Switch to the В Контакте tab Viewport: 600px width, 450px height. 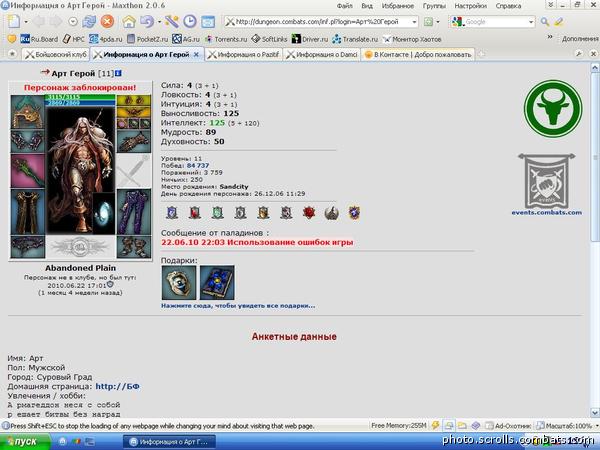click(418, 55)
